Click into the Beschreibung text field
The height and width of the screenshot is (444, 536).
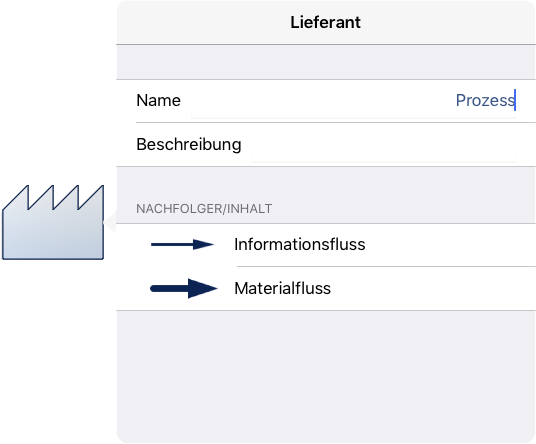point(384,145)
